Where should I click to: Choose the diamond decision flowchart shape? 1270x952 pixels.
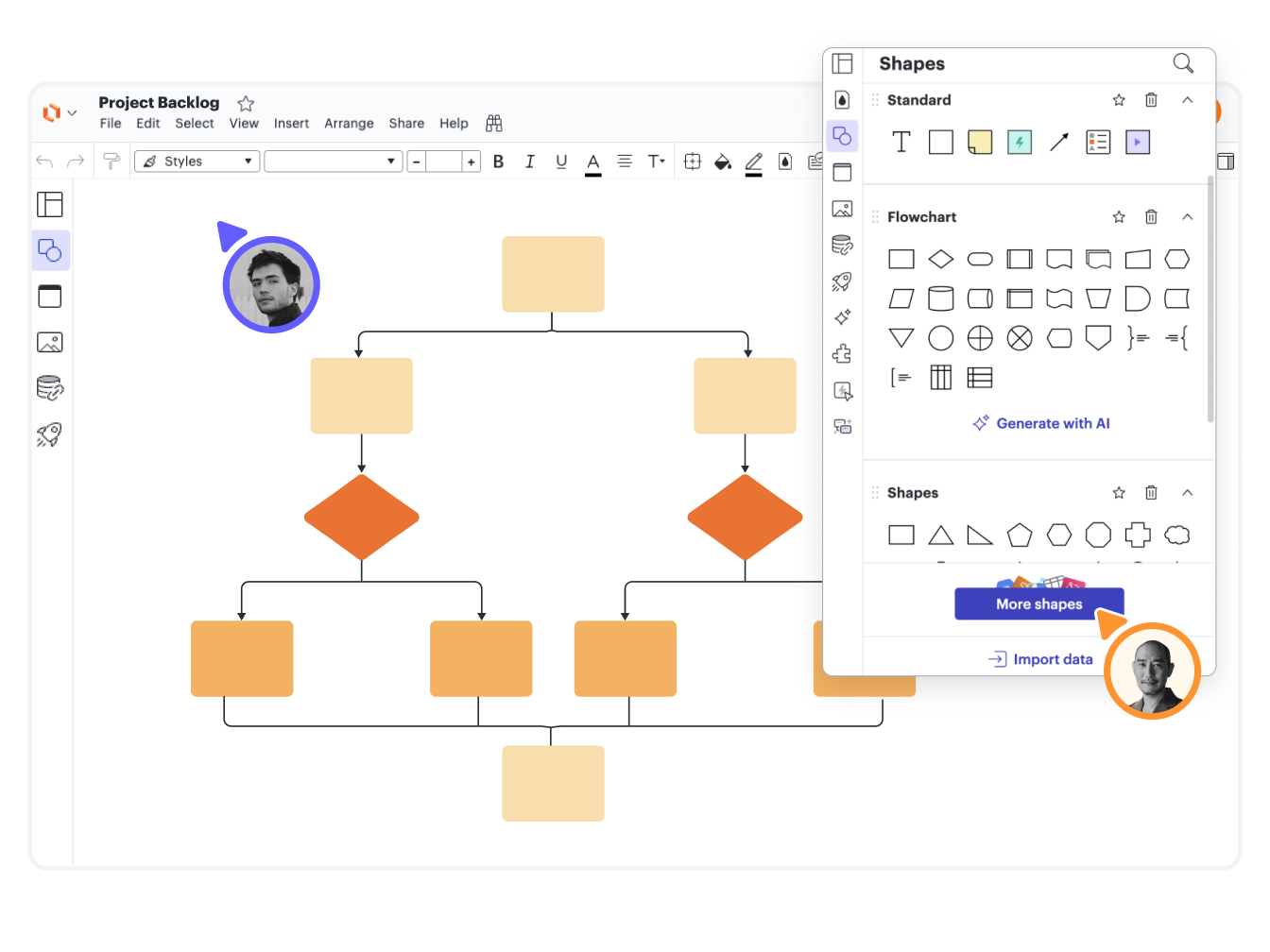point(940,259)
